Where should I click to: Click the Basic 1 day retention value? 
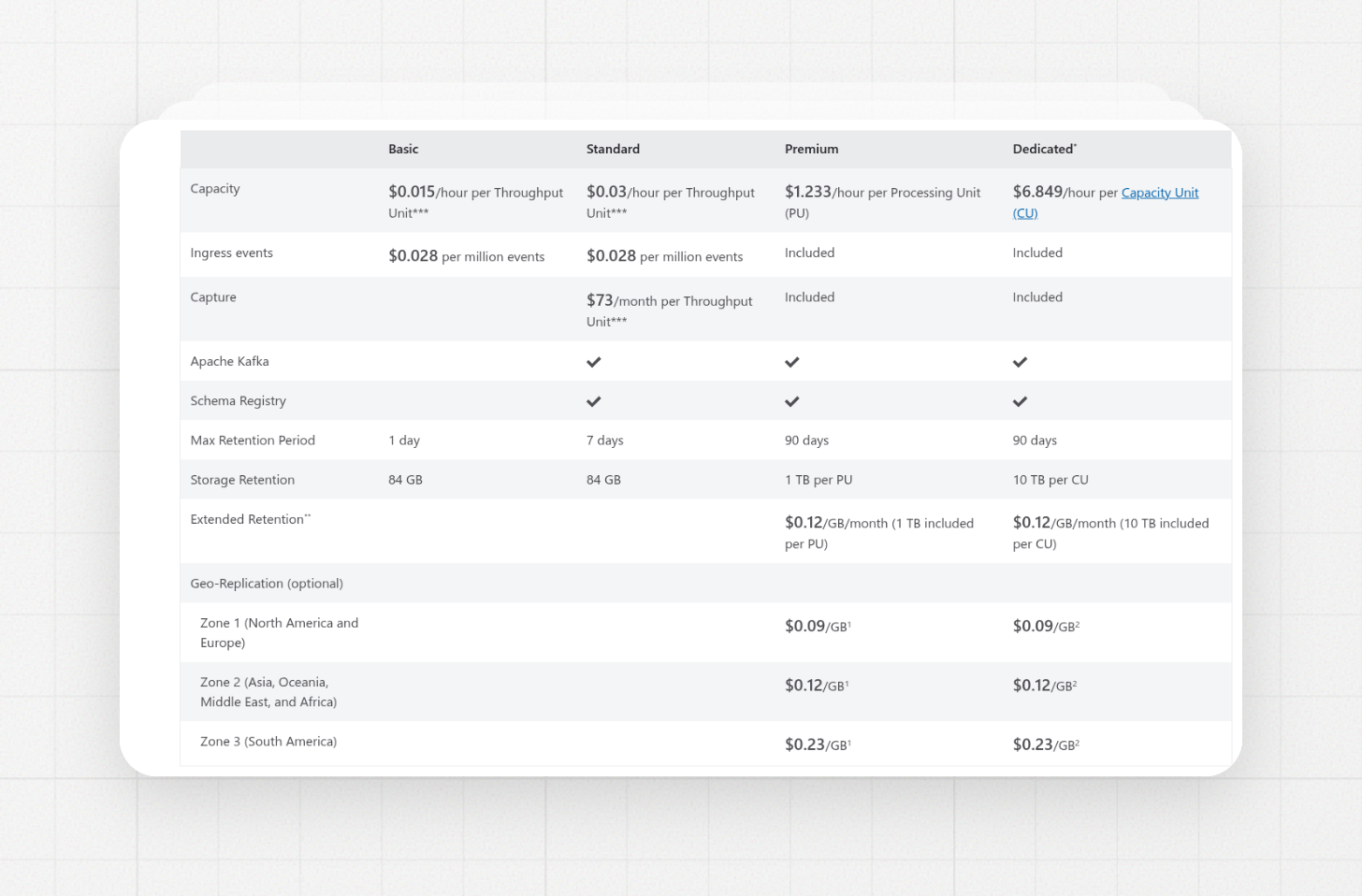pyautogui.click(x=404, y=441)
